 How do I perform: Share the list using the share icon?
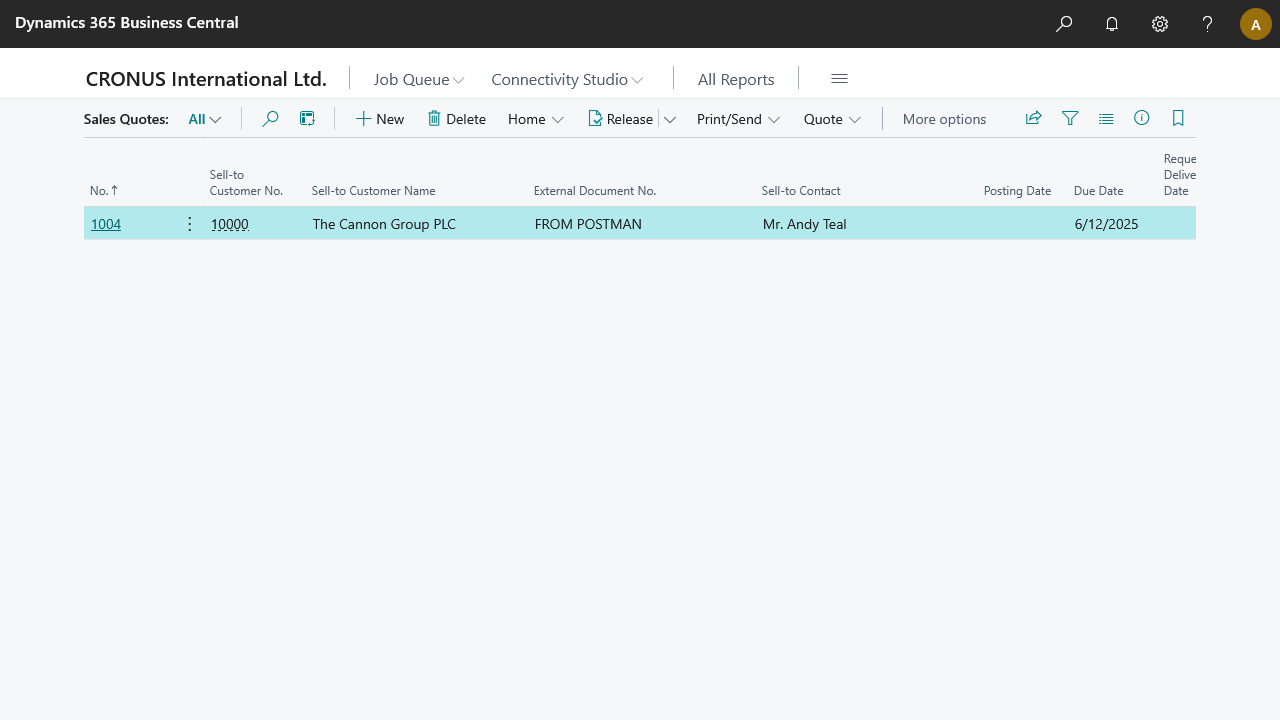click(x=1034, y=118)
